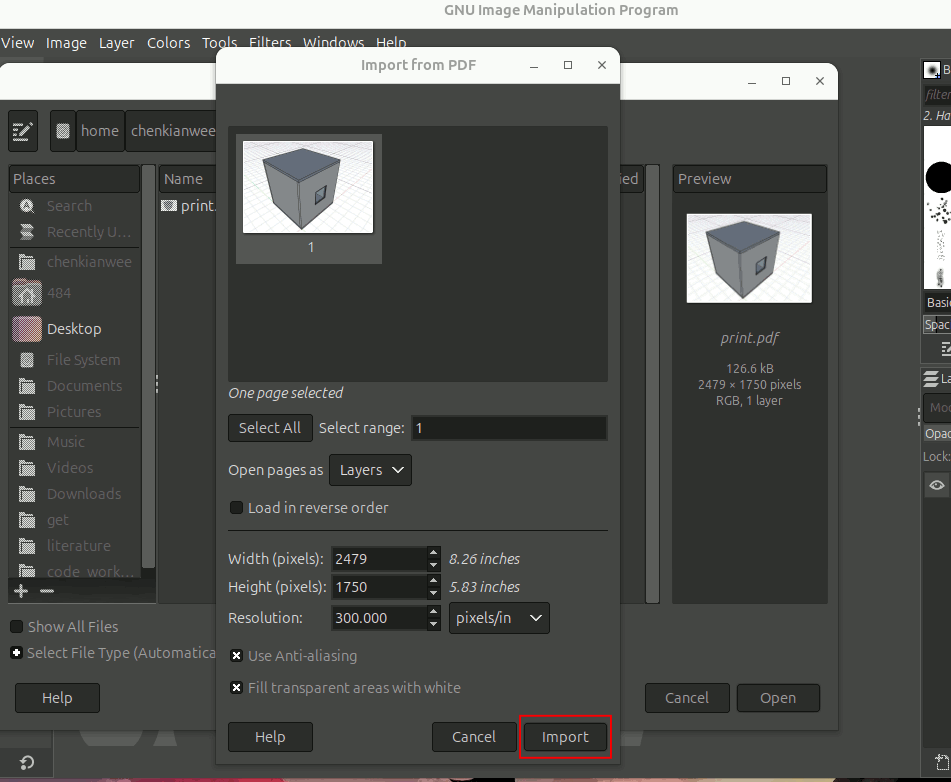Screen dimensions: 951x782
Task: Toggle the layer visibility eye icon
Action: pos(936,485)
